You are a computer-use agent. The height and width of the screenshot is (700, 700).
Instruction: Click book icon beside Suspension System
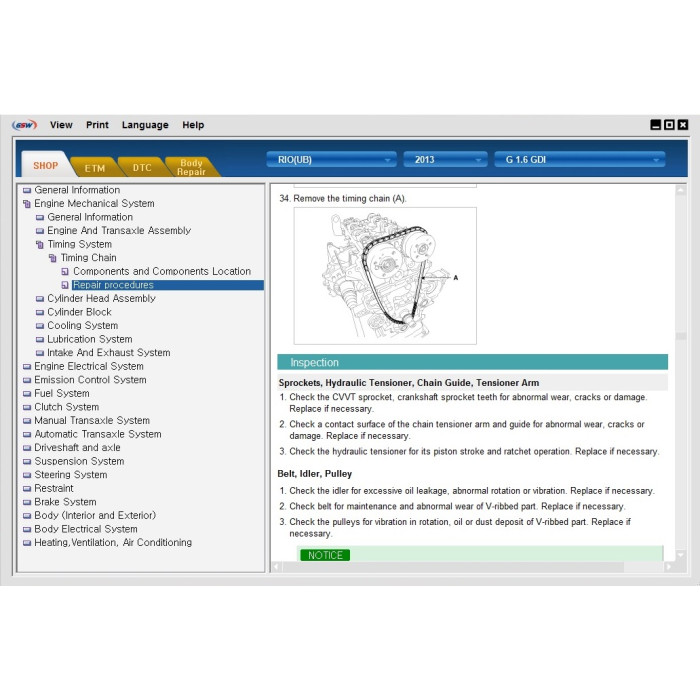(x=27, y=461)
